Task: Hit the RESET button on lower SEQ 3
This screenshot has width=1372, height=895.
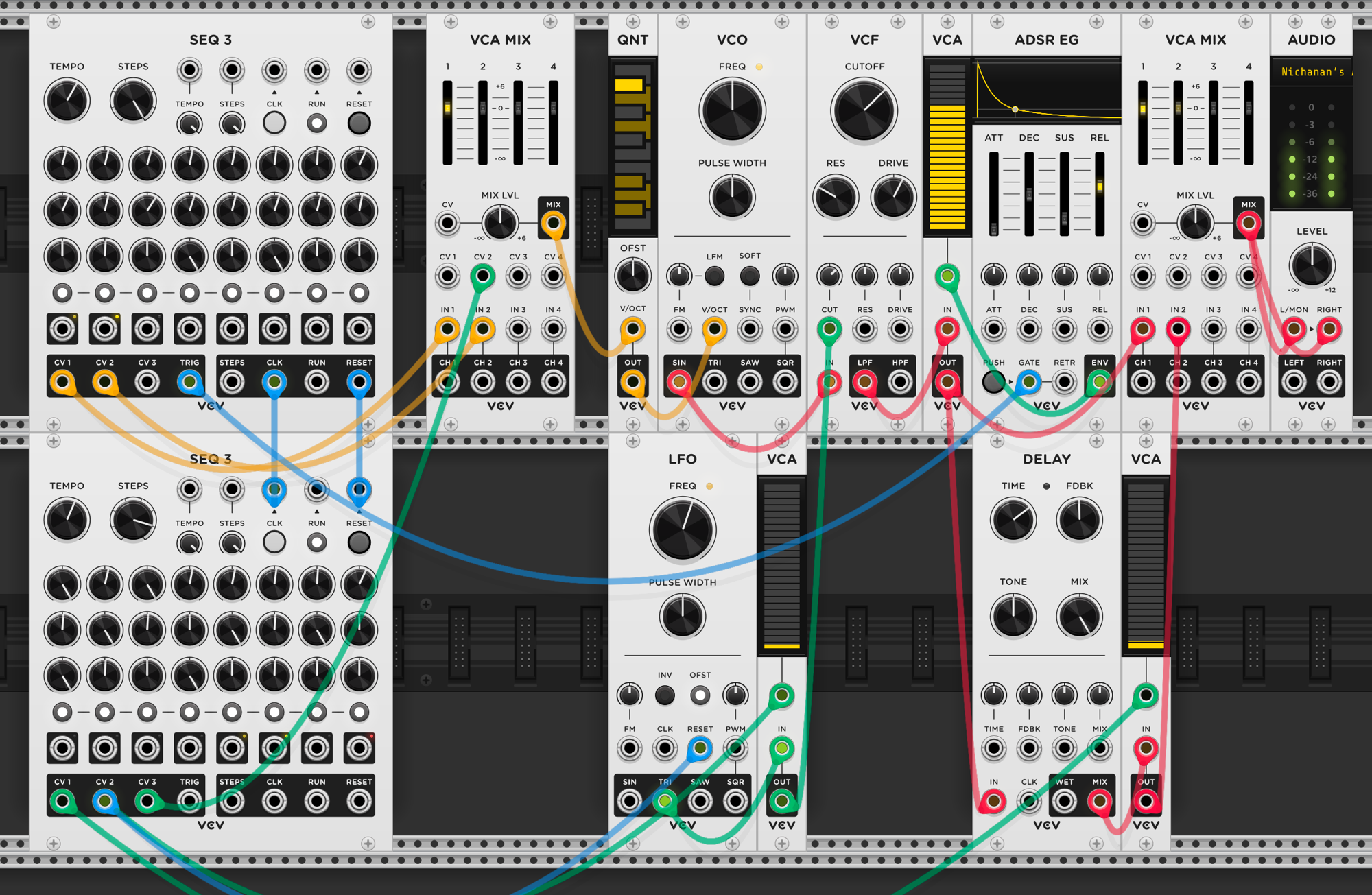Action: tap(359, 542)
